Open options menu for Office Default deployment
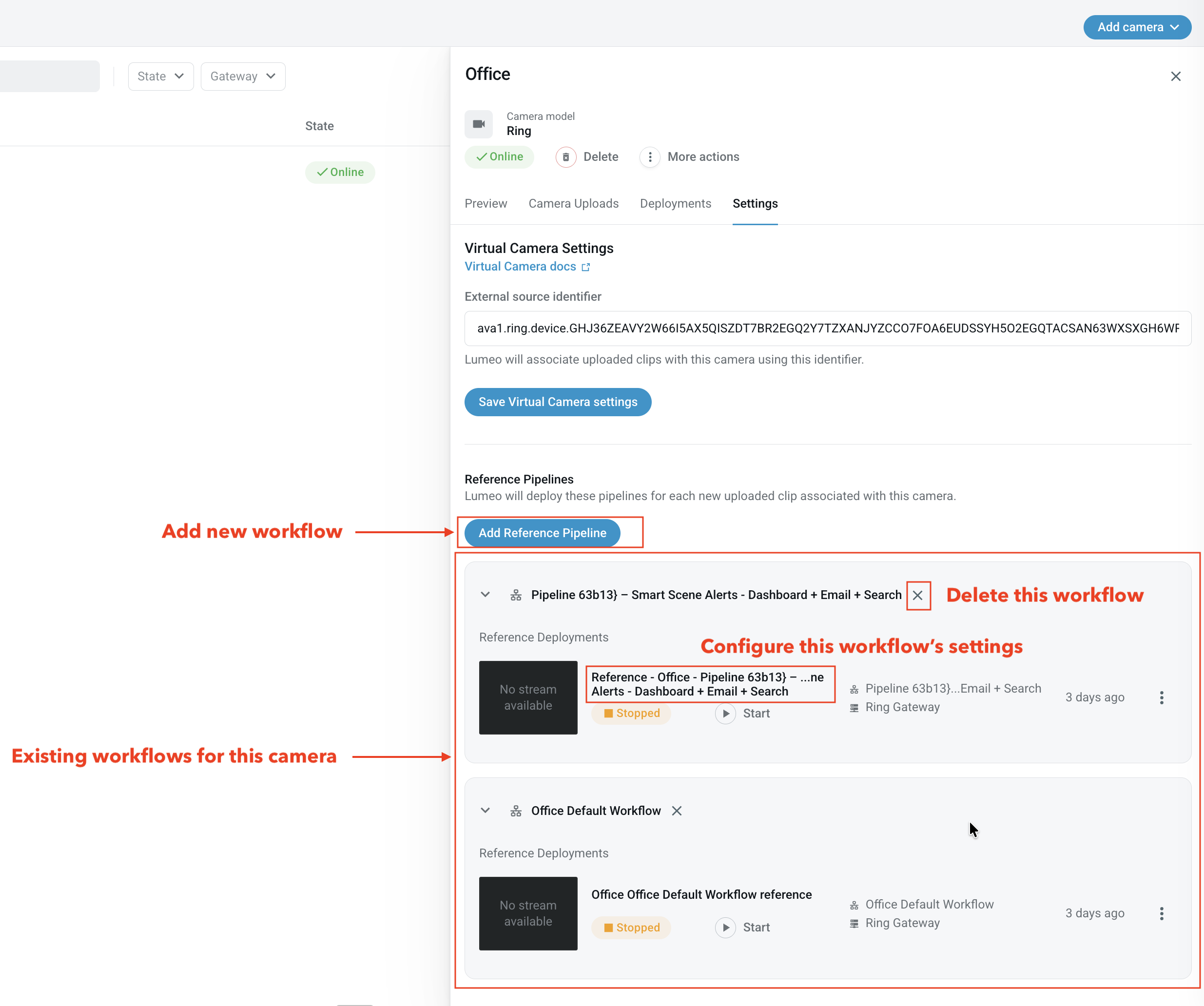The image size is (1204, 1006). (1161, 913)
